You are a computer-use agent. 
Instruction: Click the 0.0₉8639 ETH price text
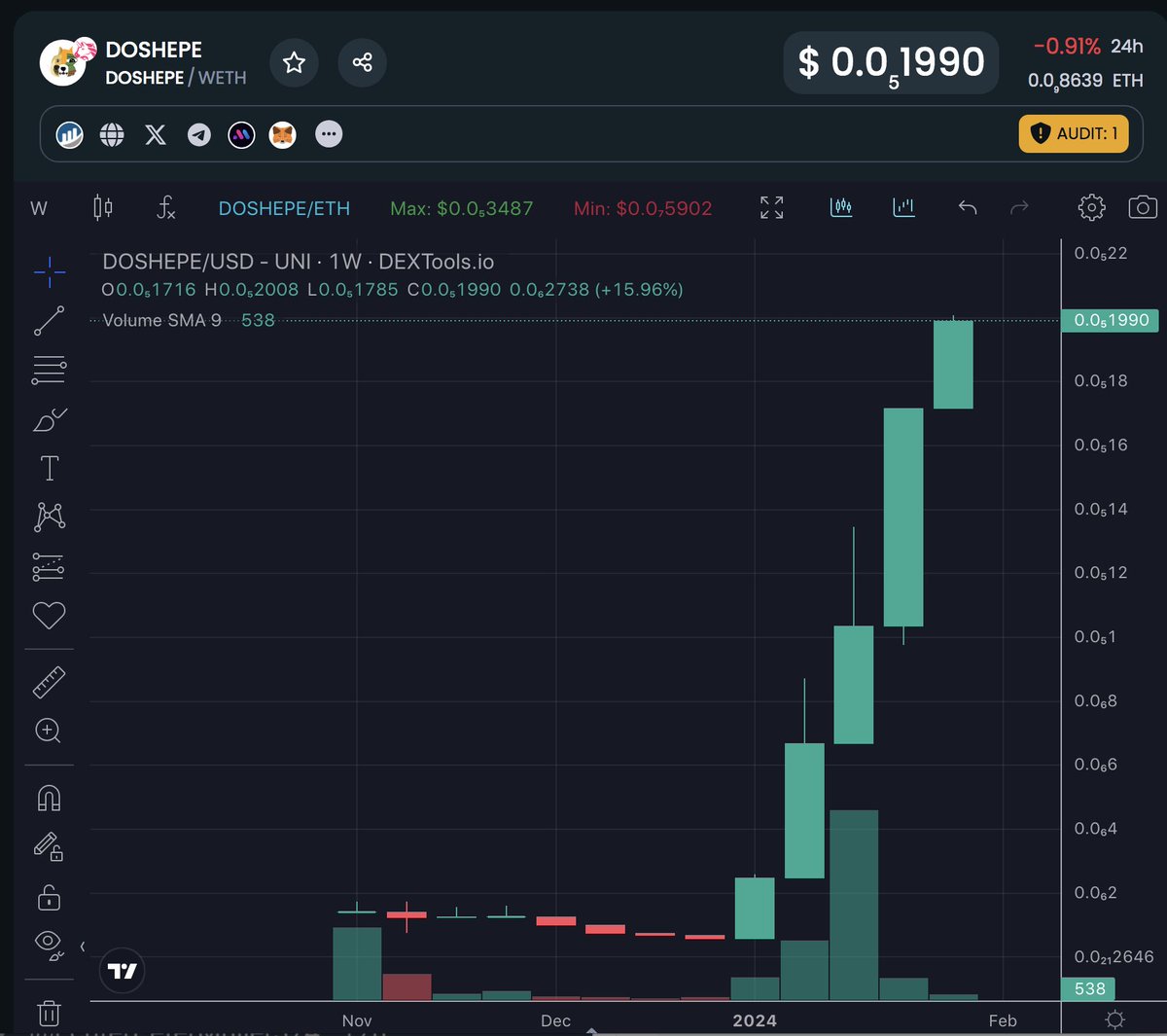[x=1085, y=81]
